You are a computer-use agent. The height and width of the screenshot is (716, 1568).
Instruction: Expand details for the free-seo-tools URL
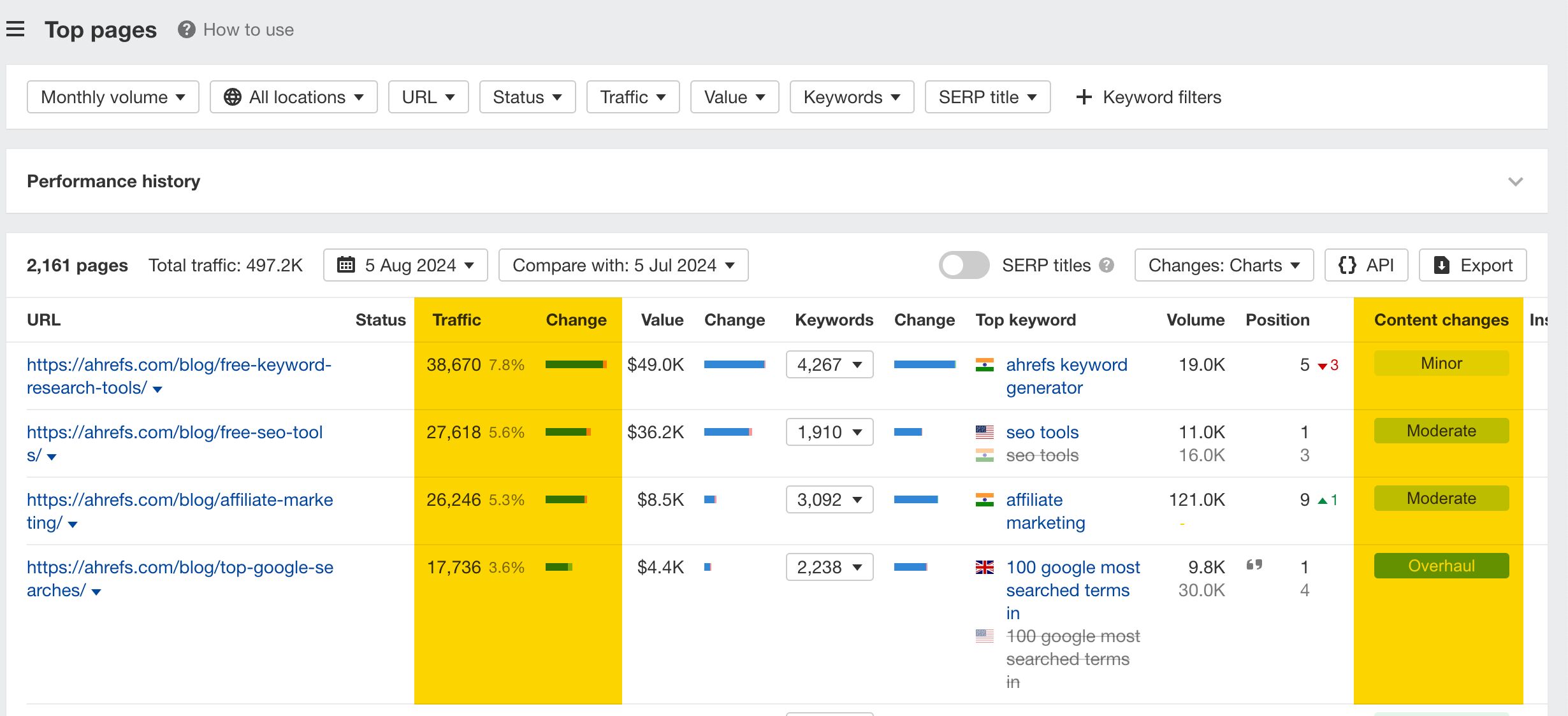click(52, 456)
